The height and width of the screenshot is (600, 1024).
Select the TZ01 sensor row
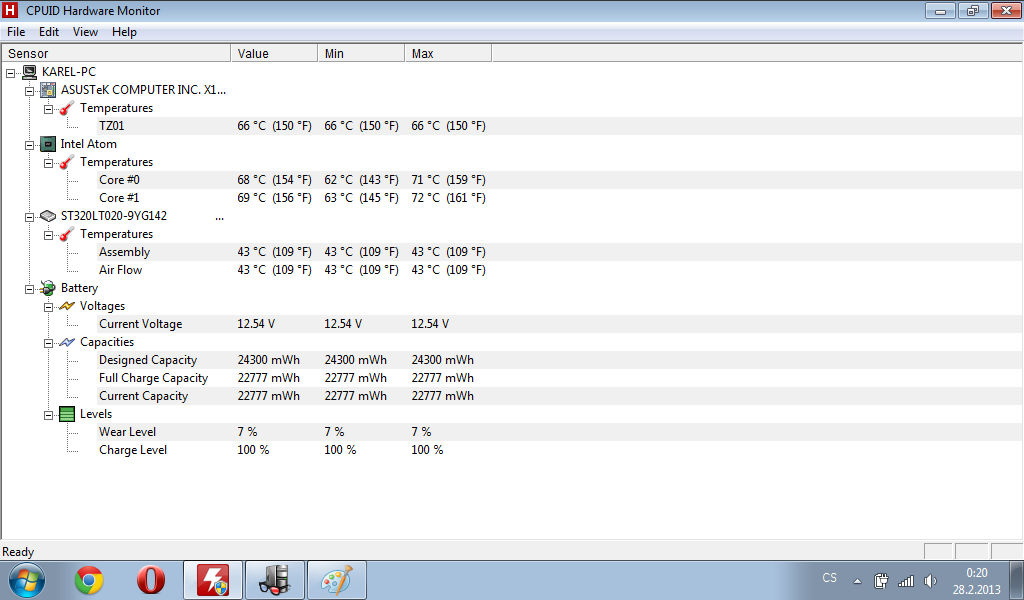(560, 126)
